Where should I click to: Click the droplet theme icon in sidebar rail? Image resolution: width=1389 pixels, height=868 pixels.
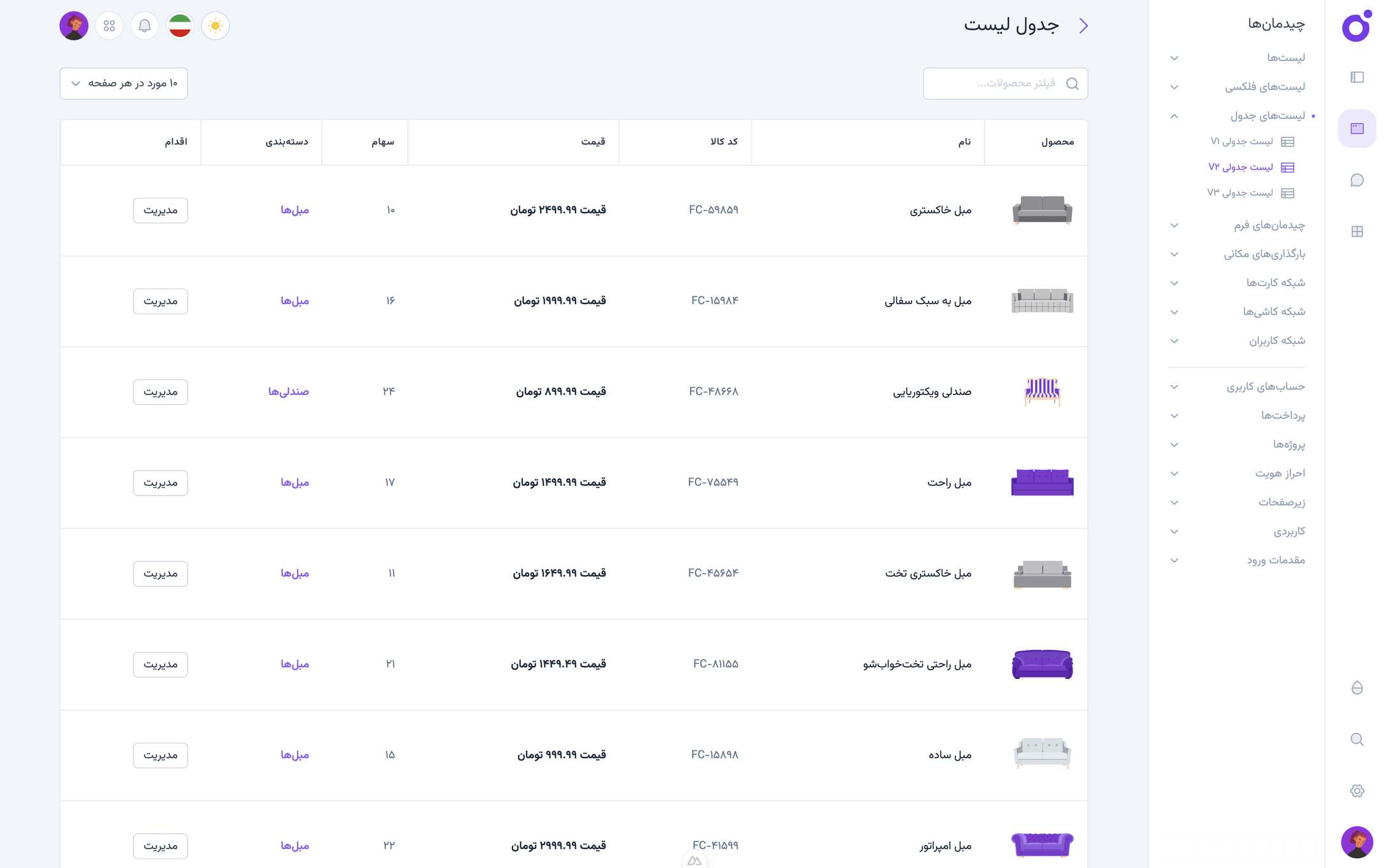pyautogui.click(x=1357, y=687)
